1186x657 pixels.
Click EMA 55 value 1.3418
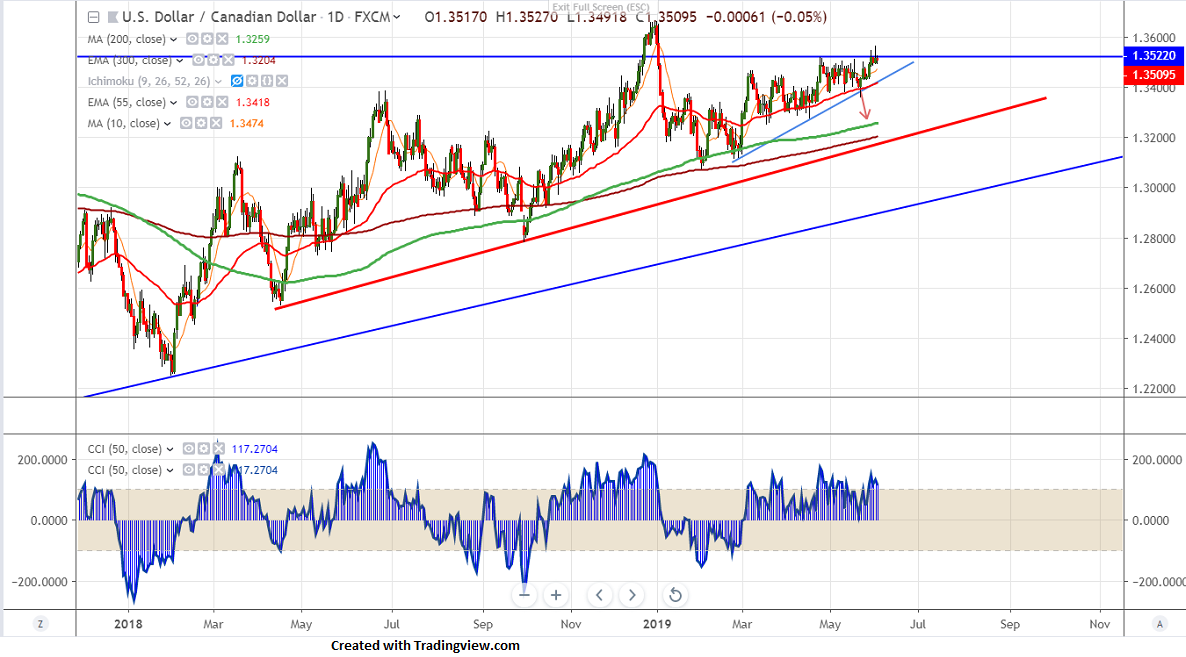pos(253,102)
